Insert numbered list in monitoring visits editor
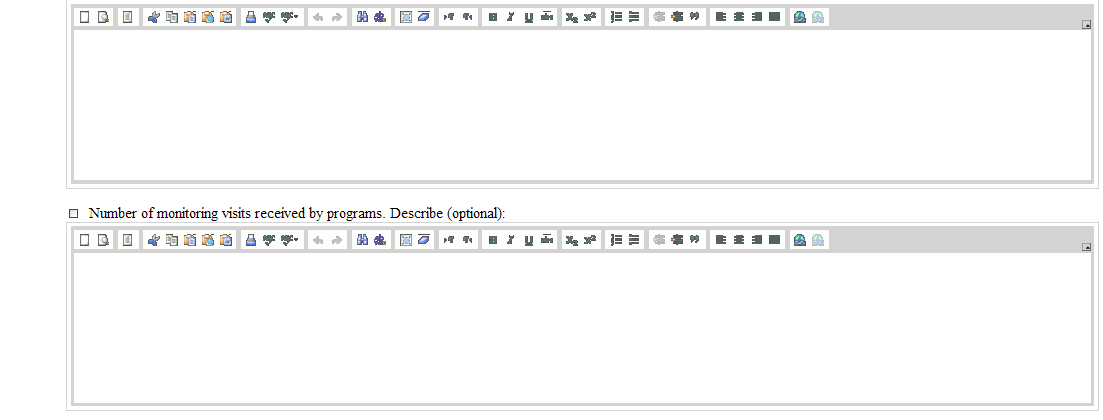The width and height of the screenshot is (1103, 420). (616, 240)
